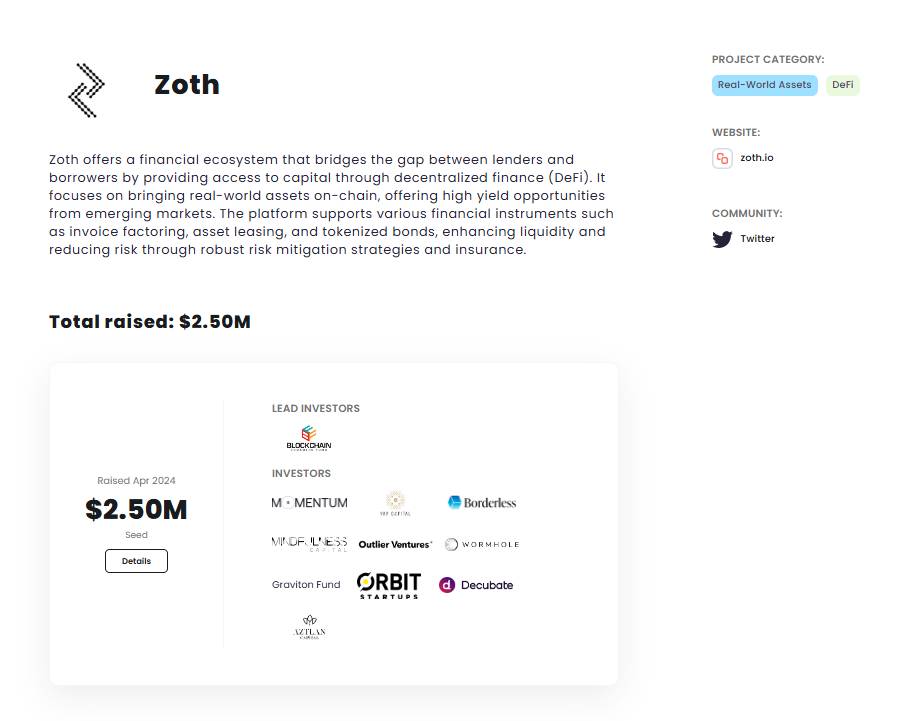Click the Borderless investor logo
Image resolution: width=917 pixels, height=721 pixels.
pyautogui.click(x=482, y=502)
